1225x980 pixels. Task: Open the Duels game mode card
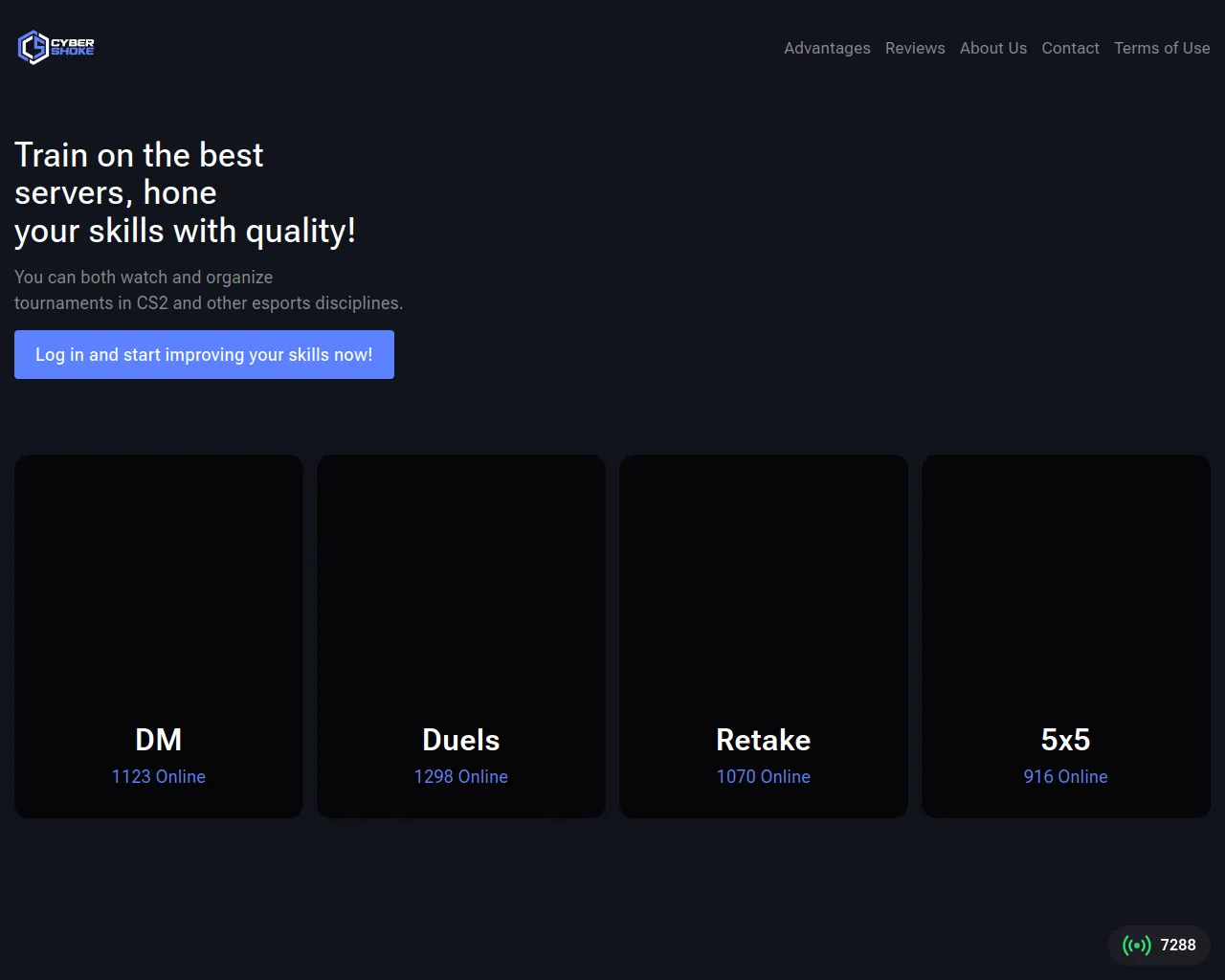tap(461, 636)
